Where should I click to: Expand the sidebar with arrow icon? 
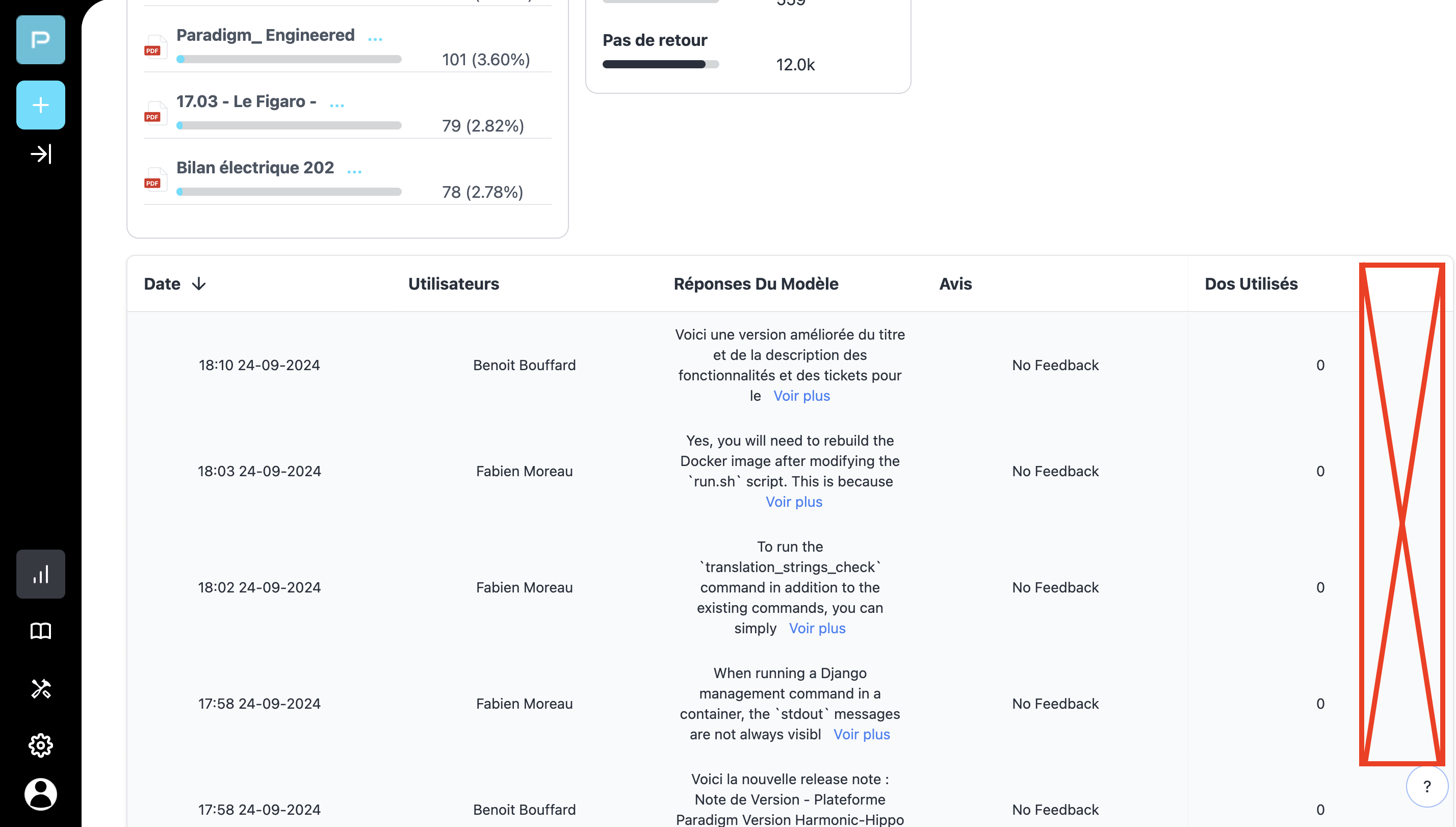(x=40, y=154)
